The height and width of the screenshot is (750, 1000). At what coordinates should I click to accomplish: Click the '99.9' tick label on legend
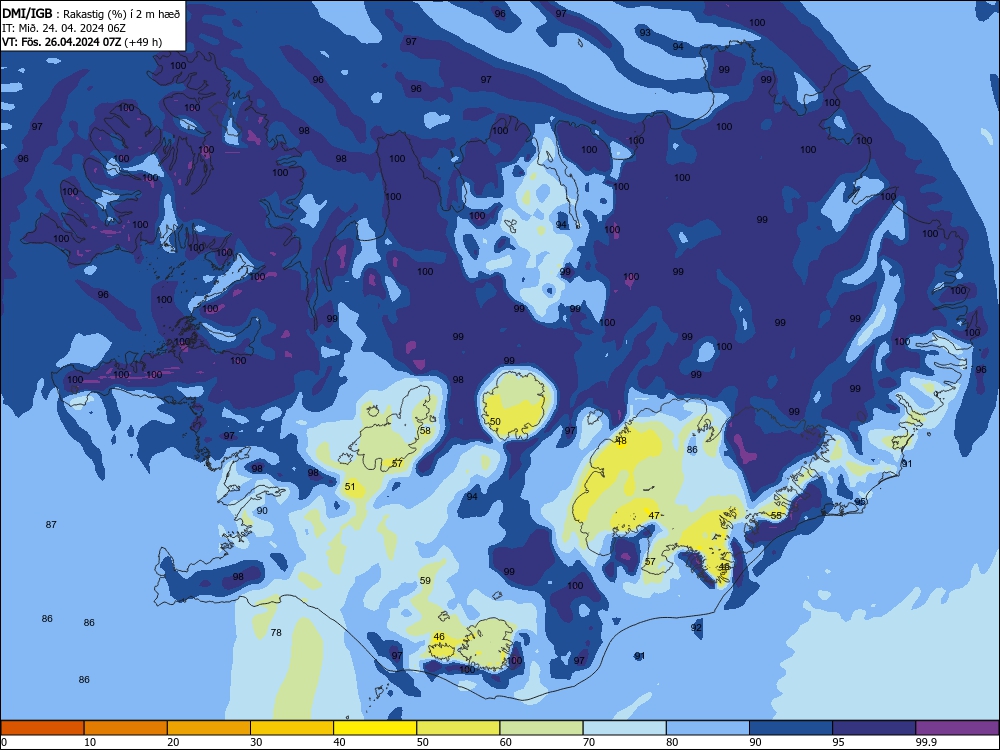[x=926, y=742]
